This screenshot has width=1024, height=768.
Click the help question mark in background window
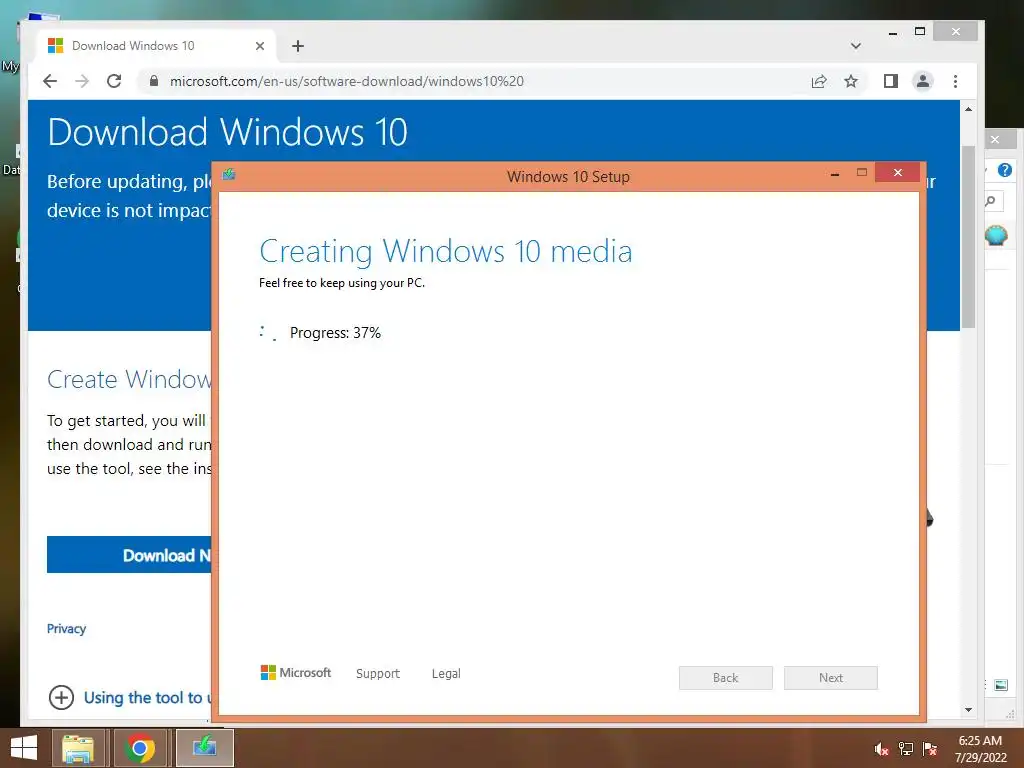[x=1005, y=170]
